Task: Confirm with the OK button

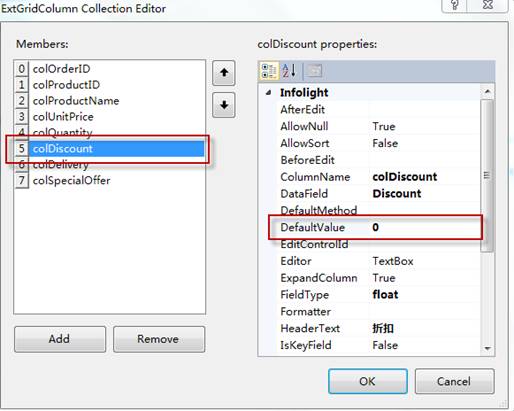Action: click(x=368, y=381)
